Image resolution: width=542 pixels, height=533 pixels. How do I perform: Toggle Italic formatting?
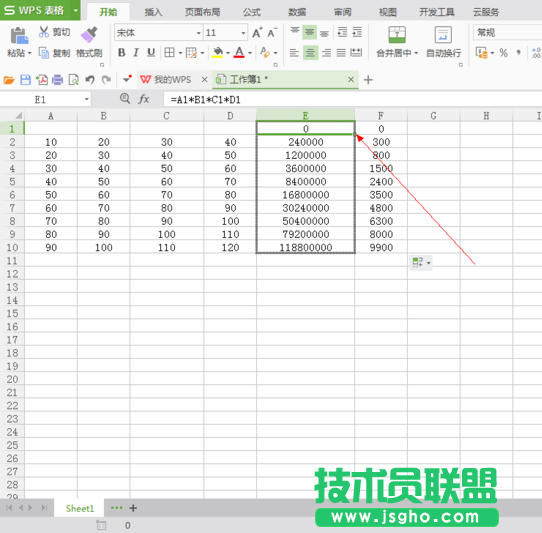tap(136, 53)
